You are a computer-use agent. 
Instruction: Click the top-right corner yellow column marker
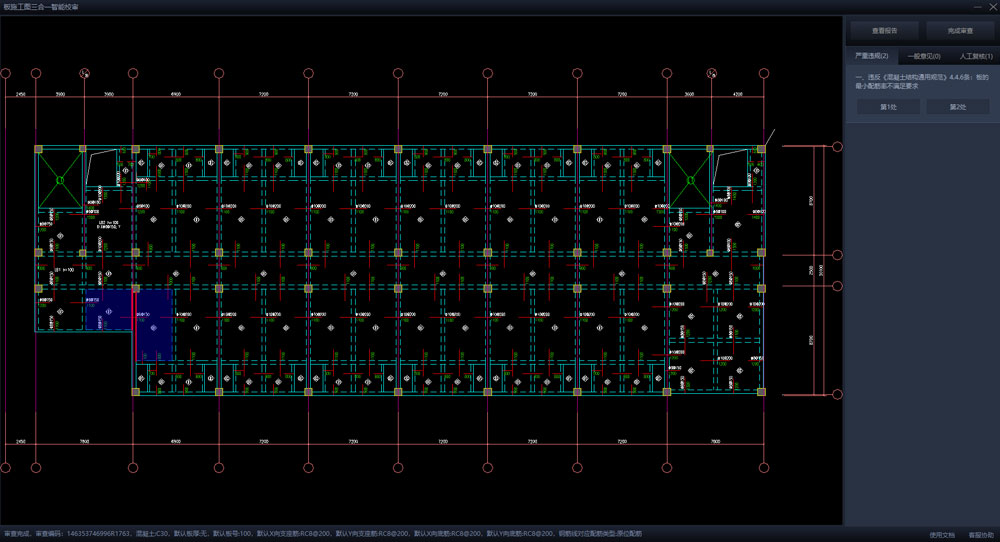761,149
